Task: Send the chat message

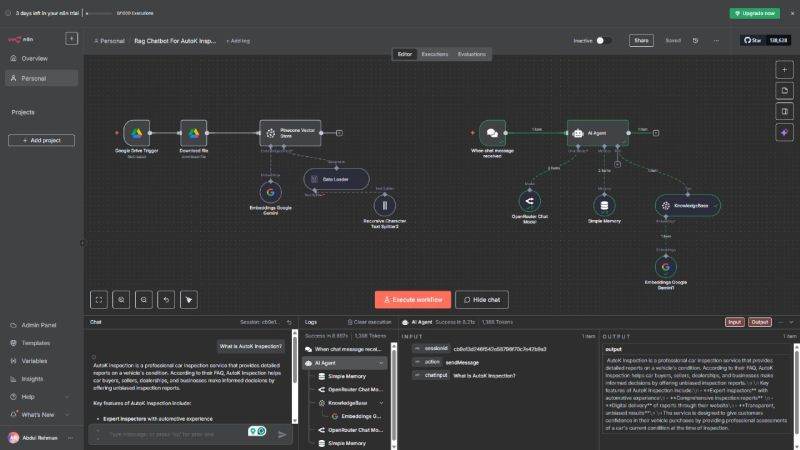Action: [282, 435]
